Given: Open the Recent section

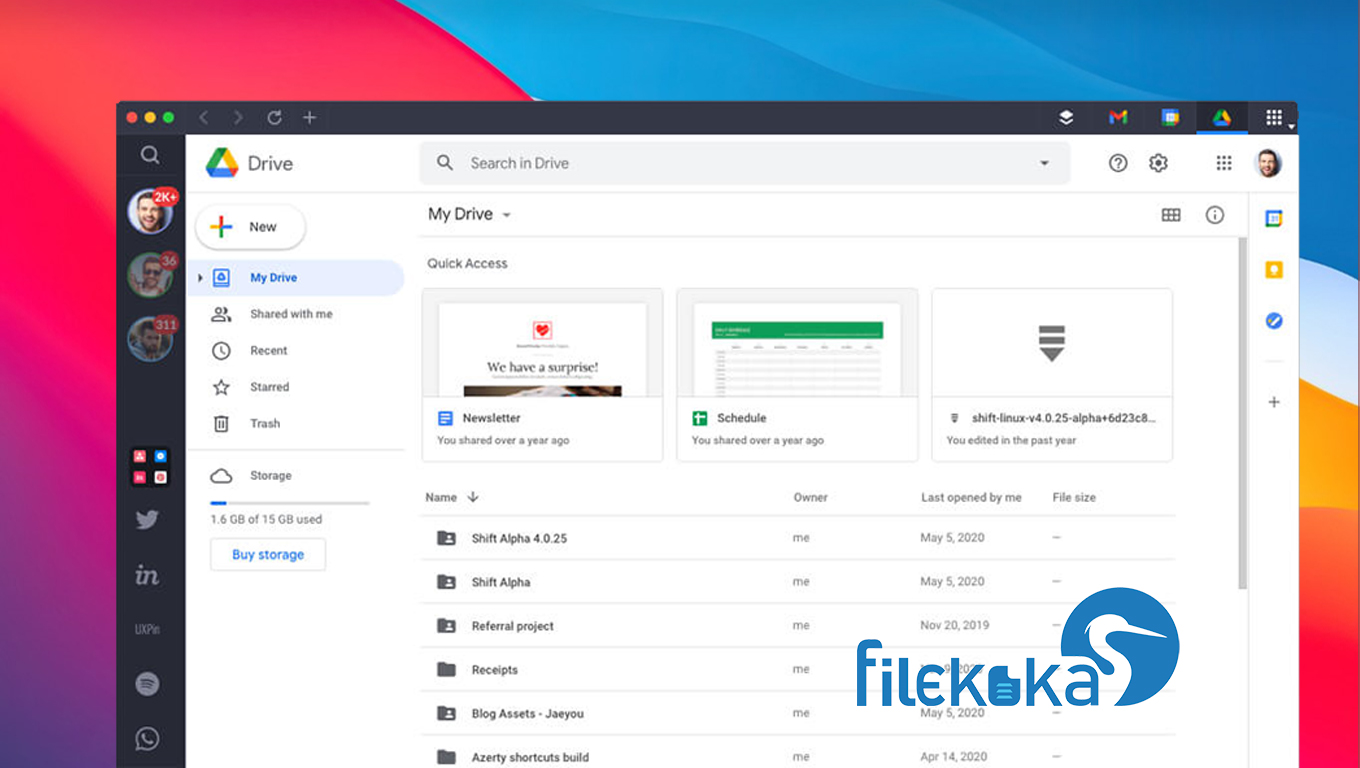Looking at the screenshot, I should click(x=268, y=351).
